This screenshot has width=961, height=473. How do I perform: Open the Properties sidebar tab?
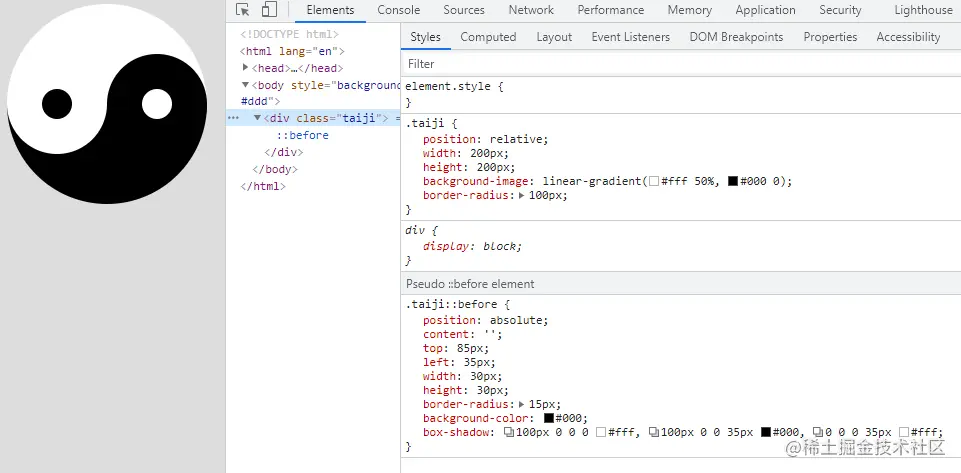tap(830, 37)
